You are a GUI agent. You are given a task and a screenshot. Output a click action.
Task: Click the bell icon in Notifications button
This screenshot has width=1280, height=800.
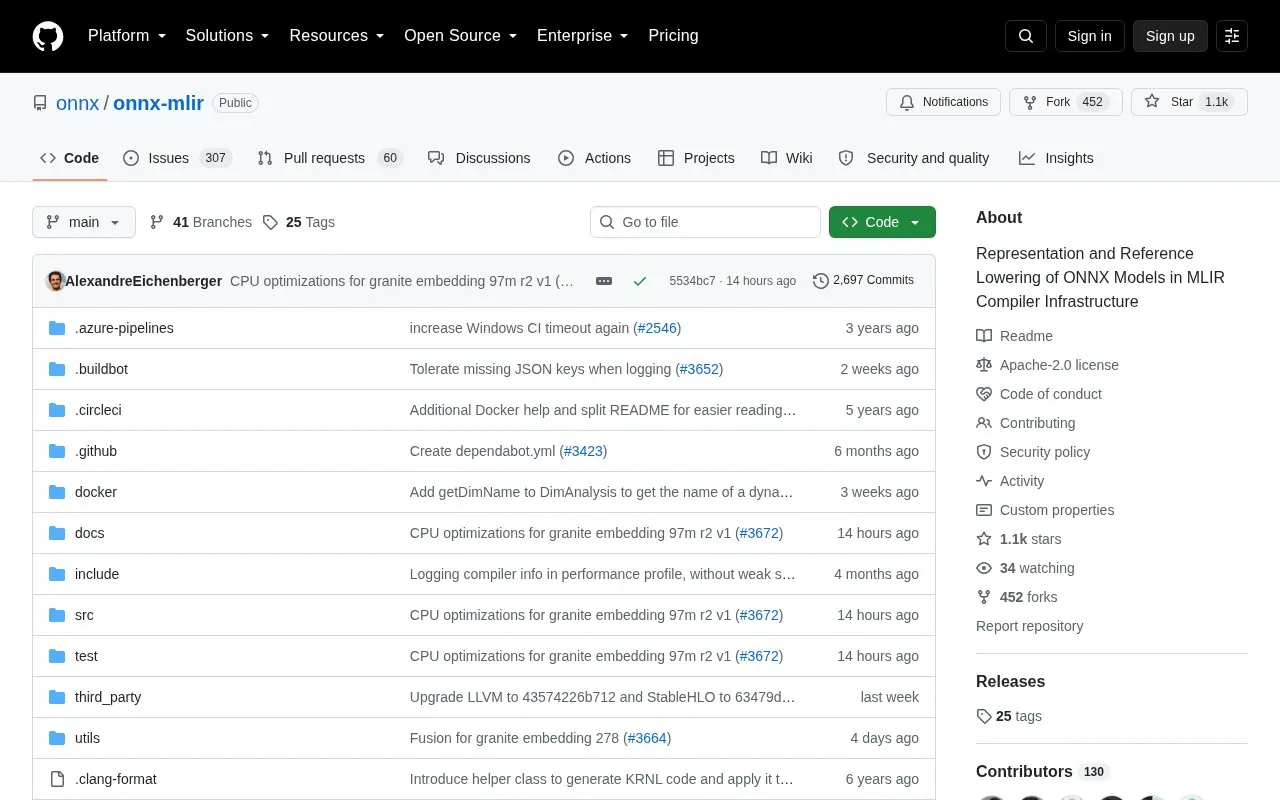[x=907, y=102]
